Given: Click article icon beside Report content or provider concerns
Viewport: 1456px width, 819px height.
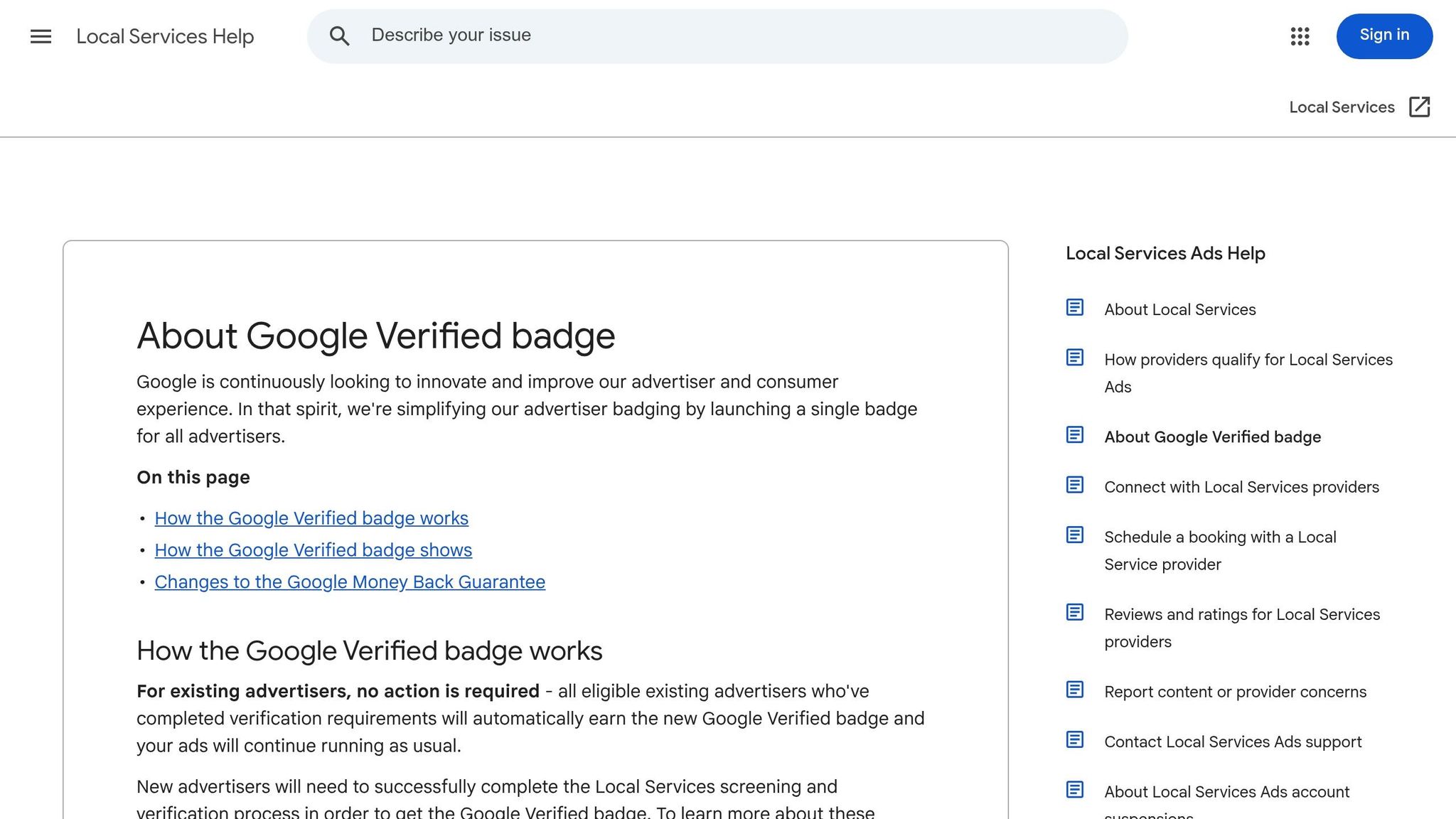Looking at the screenshot, I should point(1075,690).
